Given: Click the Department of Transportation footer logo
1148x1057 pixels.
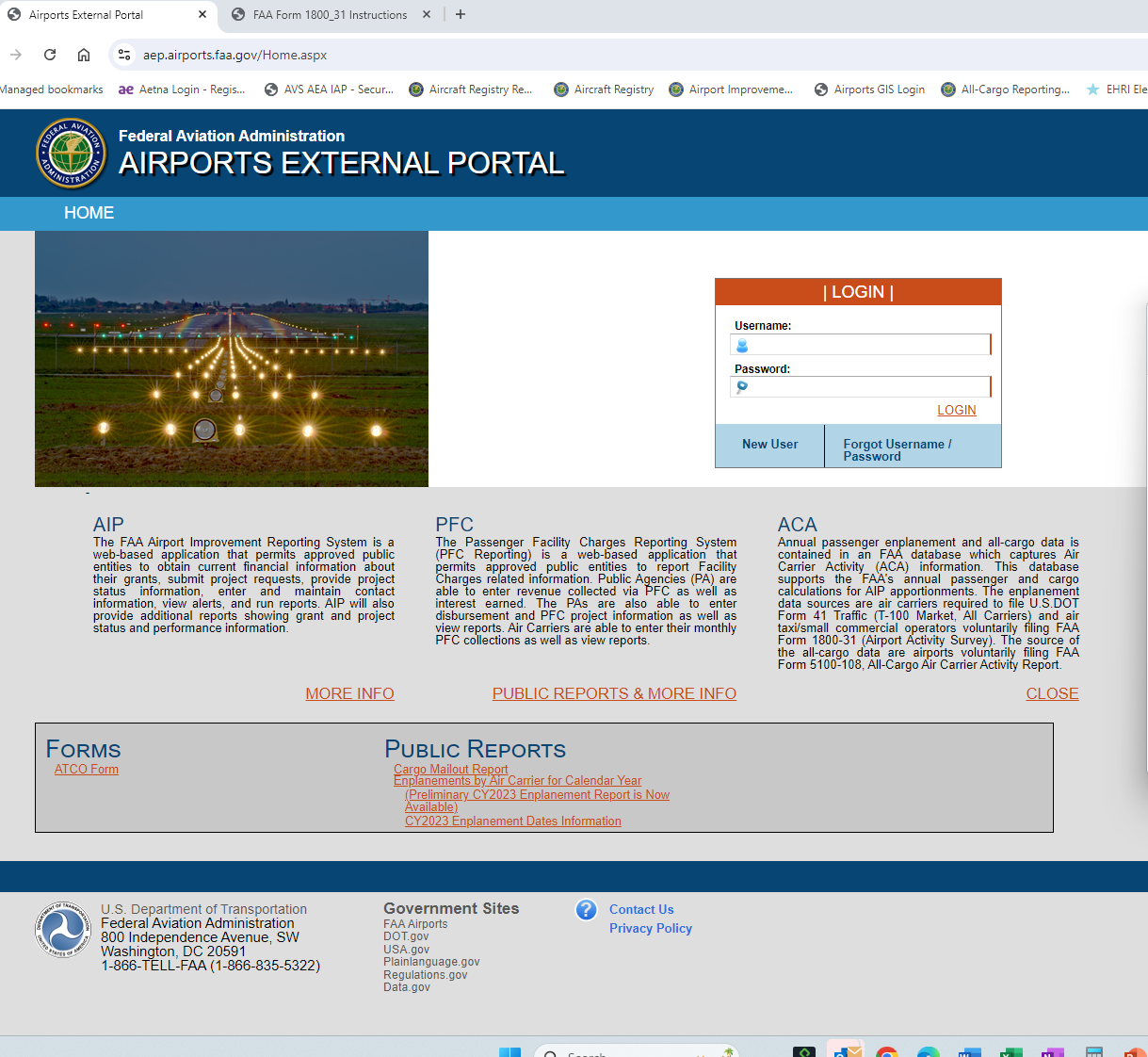Looking at the screenshot, I should (64, 930).
